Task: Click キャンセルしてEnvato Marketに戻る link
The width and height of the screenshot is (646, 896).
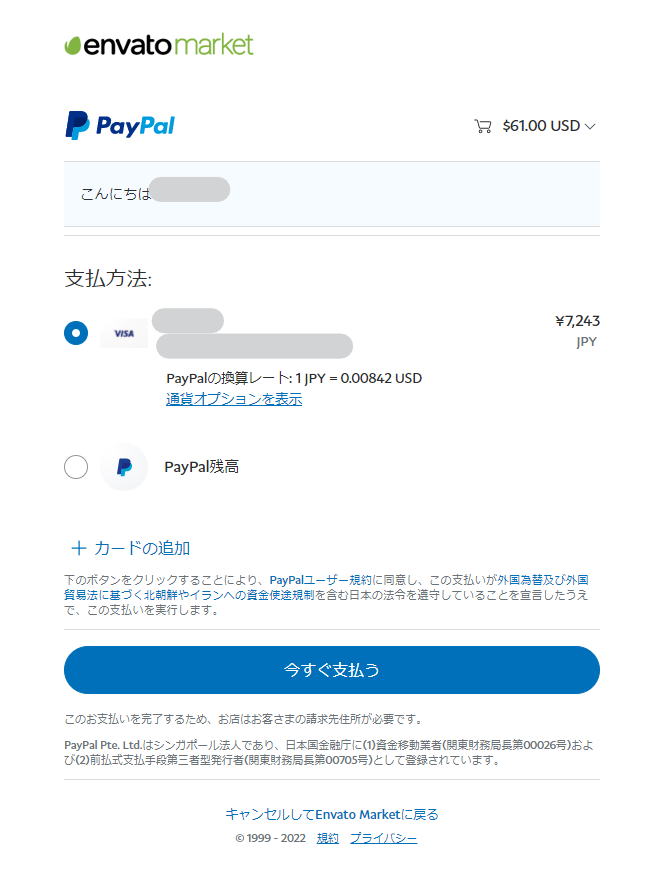Action: [x=332, y=814]
